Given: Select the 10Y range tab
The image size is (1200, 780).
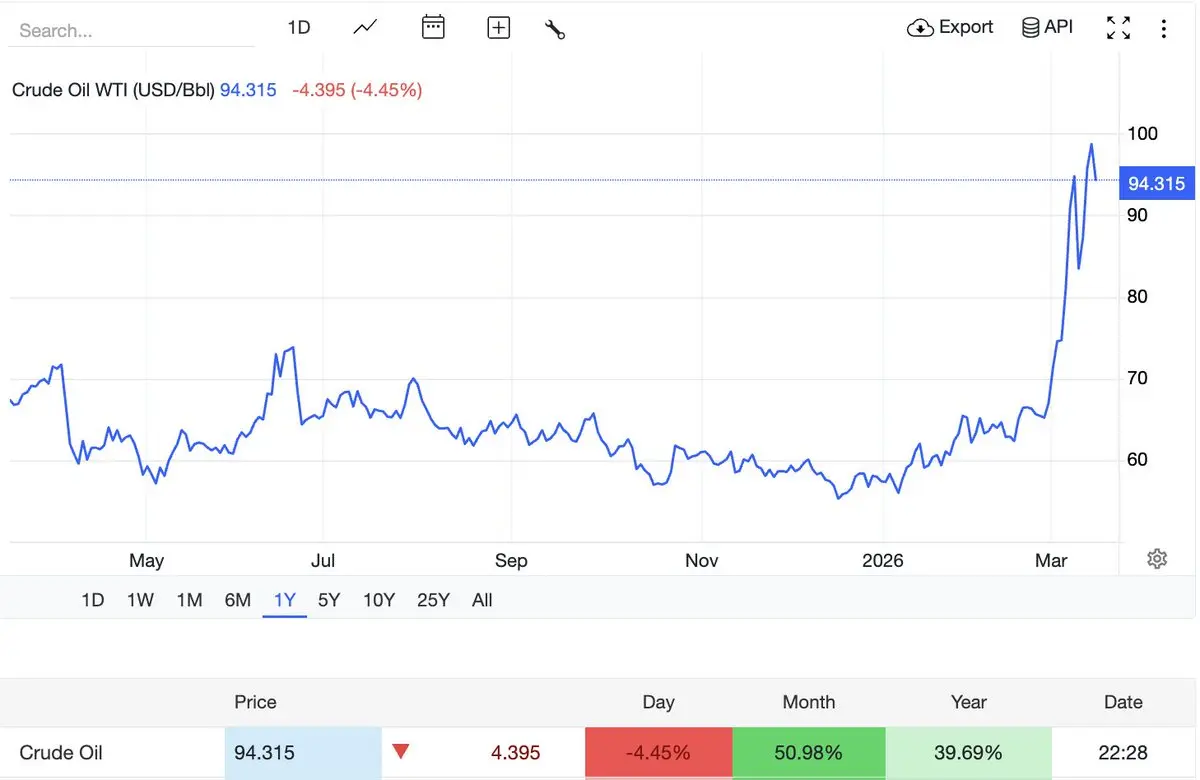Looking at the screenshot, I should (x=379, y=600).
